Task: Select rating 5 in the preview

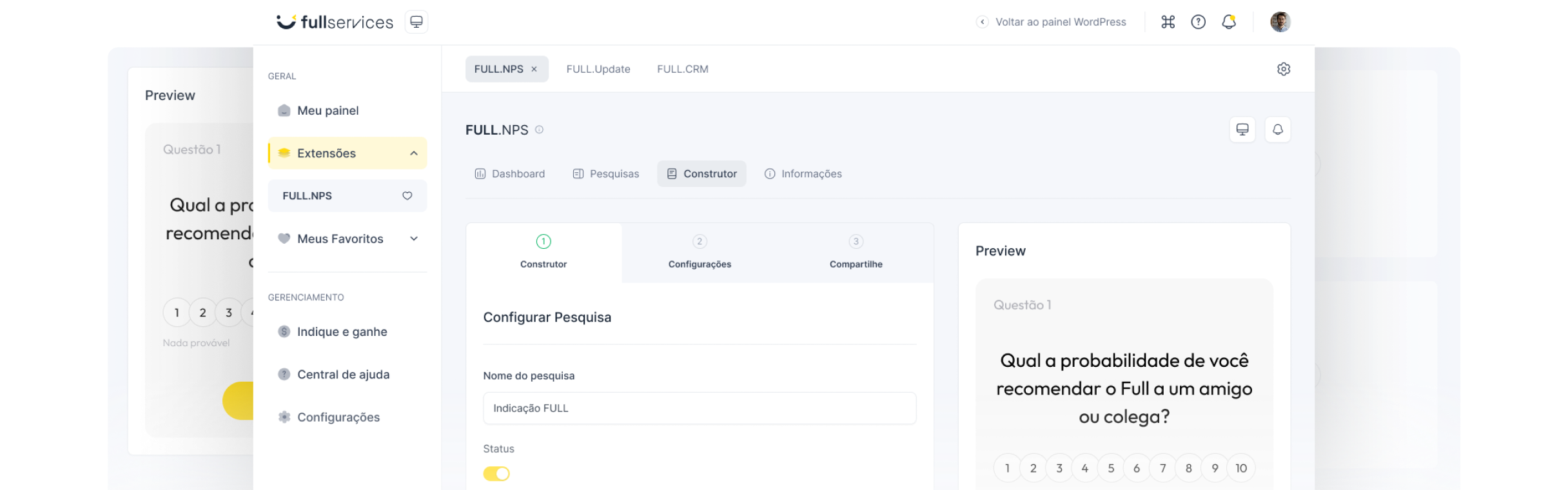Action: (1110, 468)
